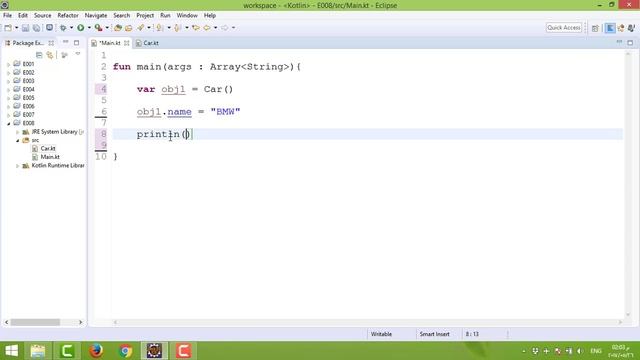Click Collapse All in Package Explorer
This screenshot has height=360, width=640.
[x=39, y=55]
